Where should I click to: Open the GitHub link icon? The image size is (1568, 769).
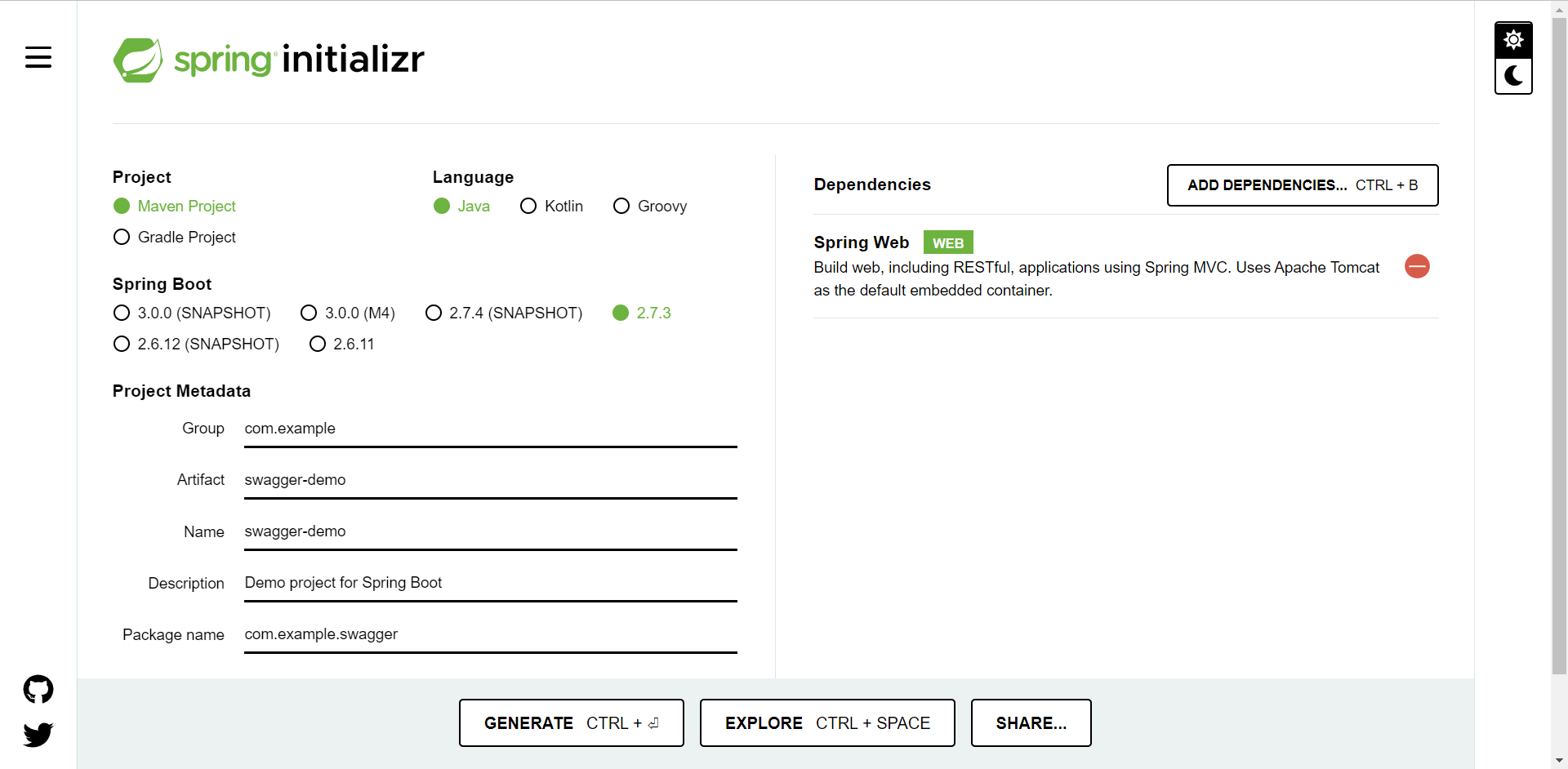(x=38, y=690)
